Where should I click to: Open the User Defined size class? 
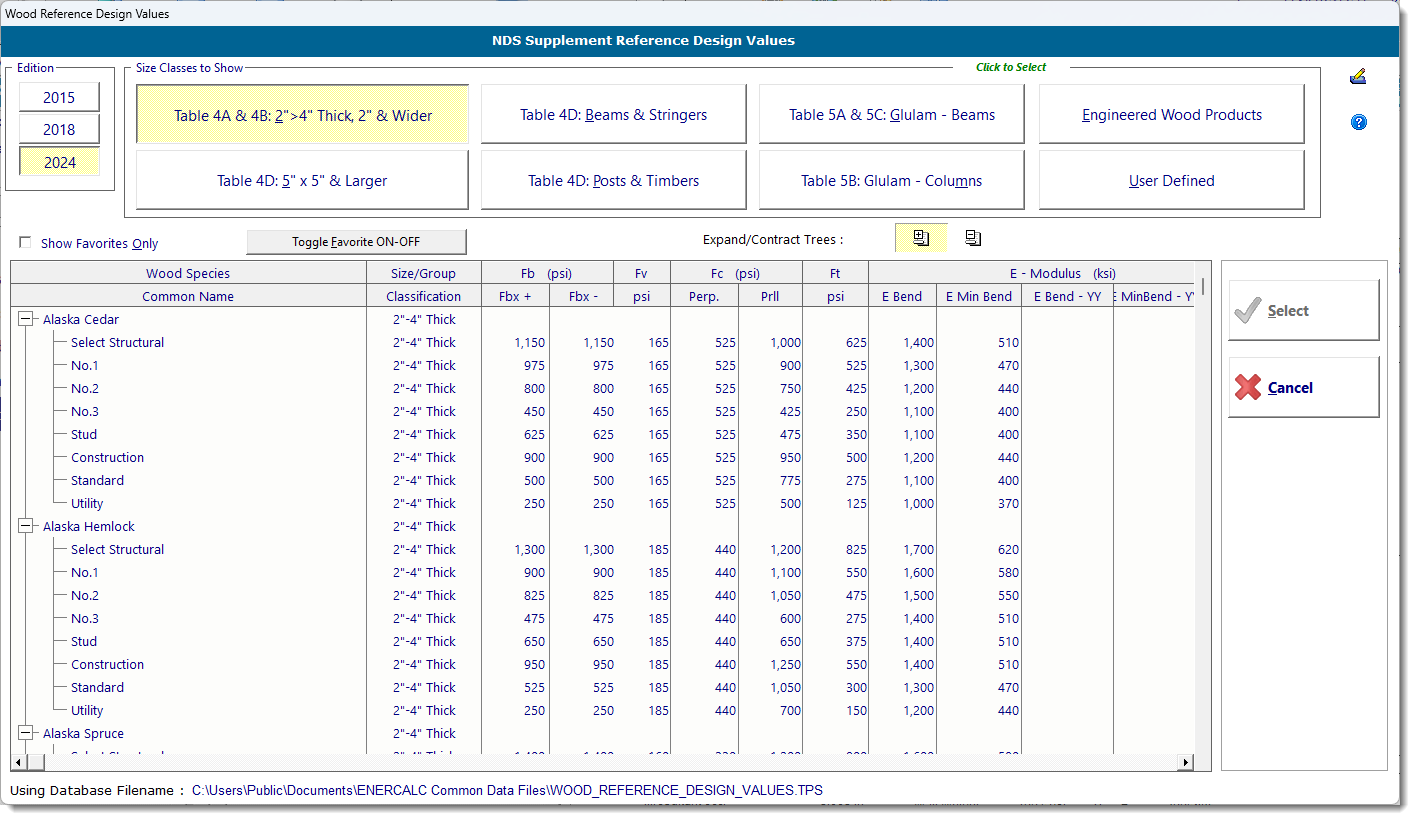pyautogui.click(x=1171, y=181)
